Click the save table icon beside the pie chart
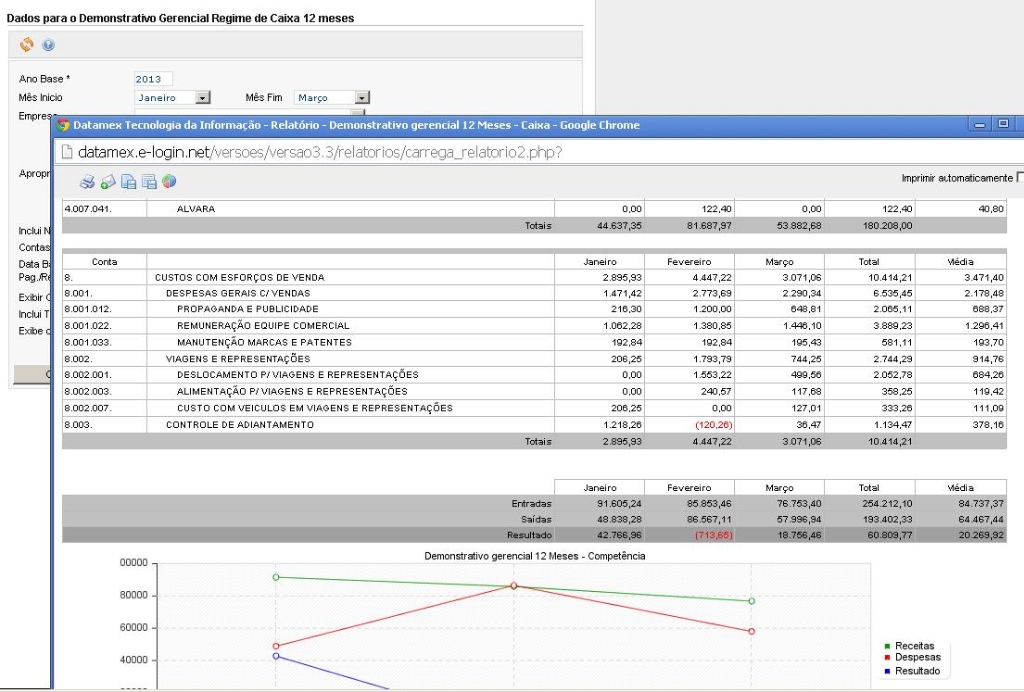This screenshot has height=692, width=1024. (149, 181)
